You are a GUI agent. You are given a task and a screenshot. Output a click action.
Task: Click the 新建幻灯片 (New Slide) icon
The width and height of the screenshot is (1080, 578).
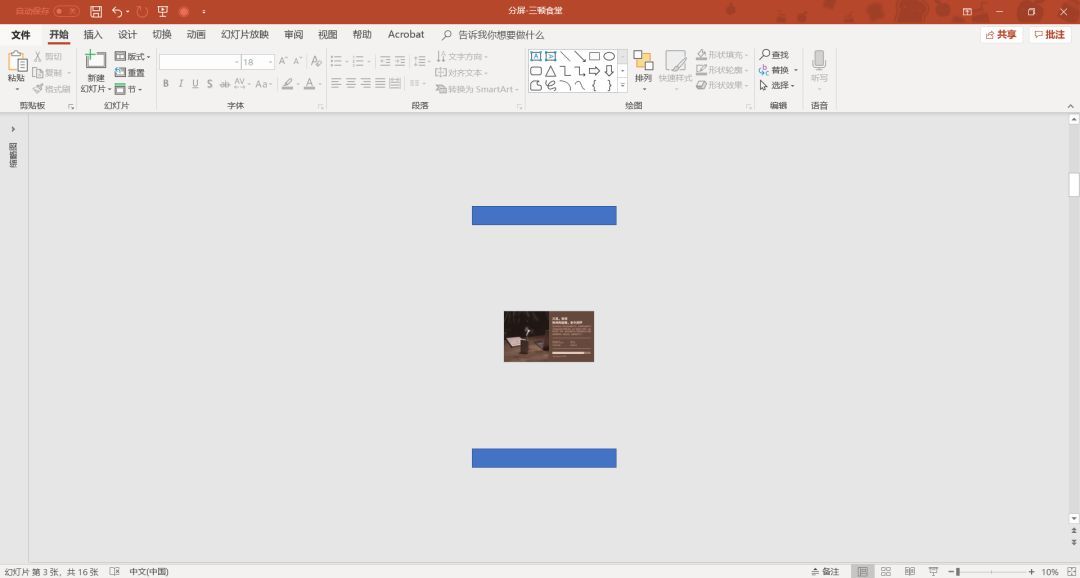(x=96, y=61)
